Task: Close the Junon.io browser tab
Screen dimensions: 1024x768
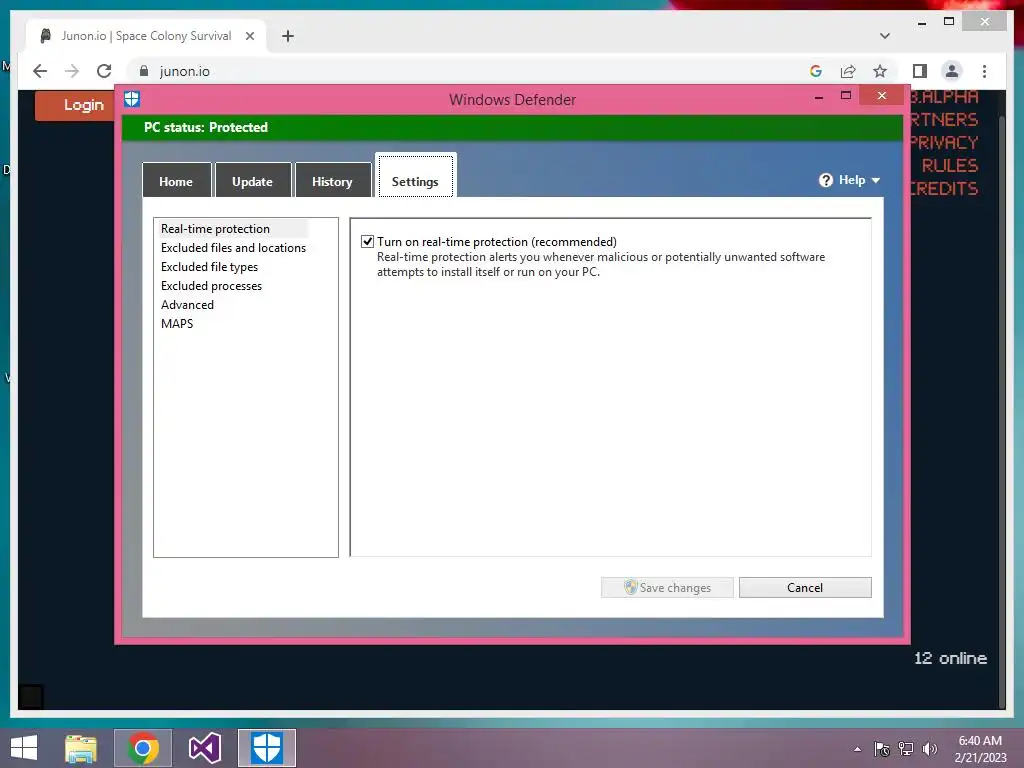Action: (x=249, y=36)
